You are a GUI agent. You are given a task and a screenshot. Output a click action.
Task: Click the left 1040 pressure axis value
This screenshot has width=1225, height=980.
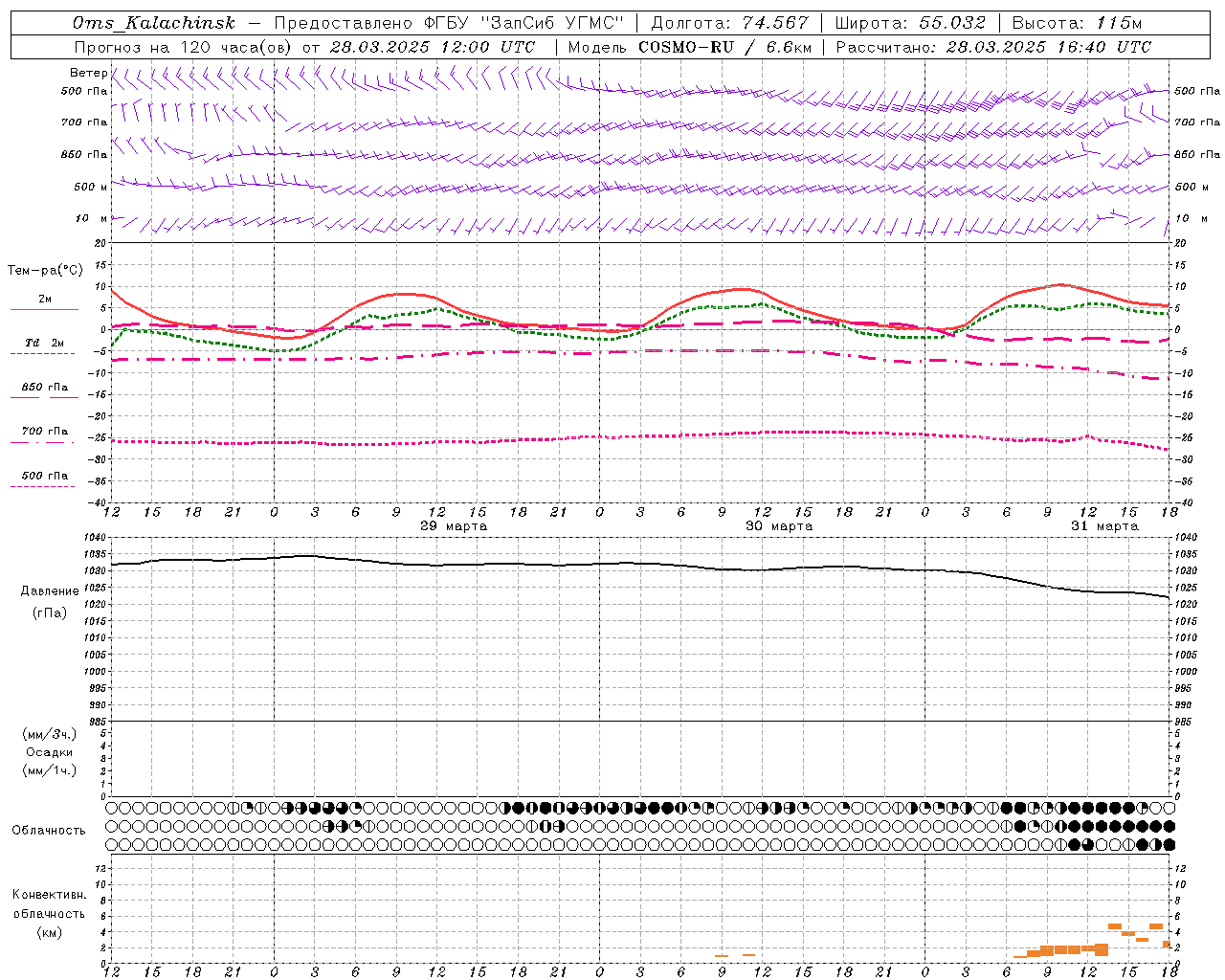click(x=94, y=537)
